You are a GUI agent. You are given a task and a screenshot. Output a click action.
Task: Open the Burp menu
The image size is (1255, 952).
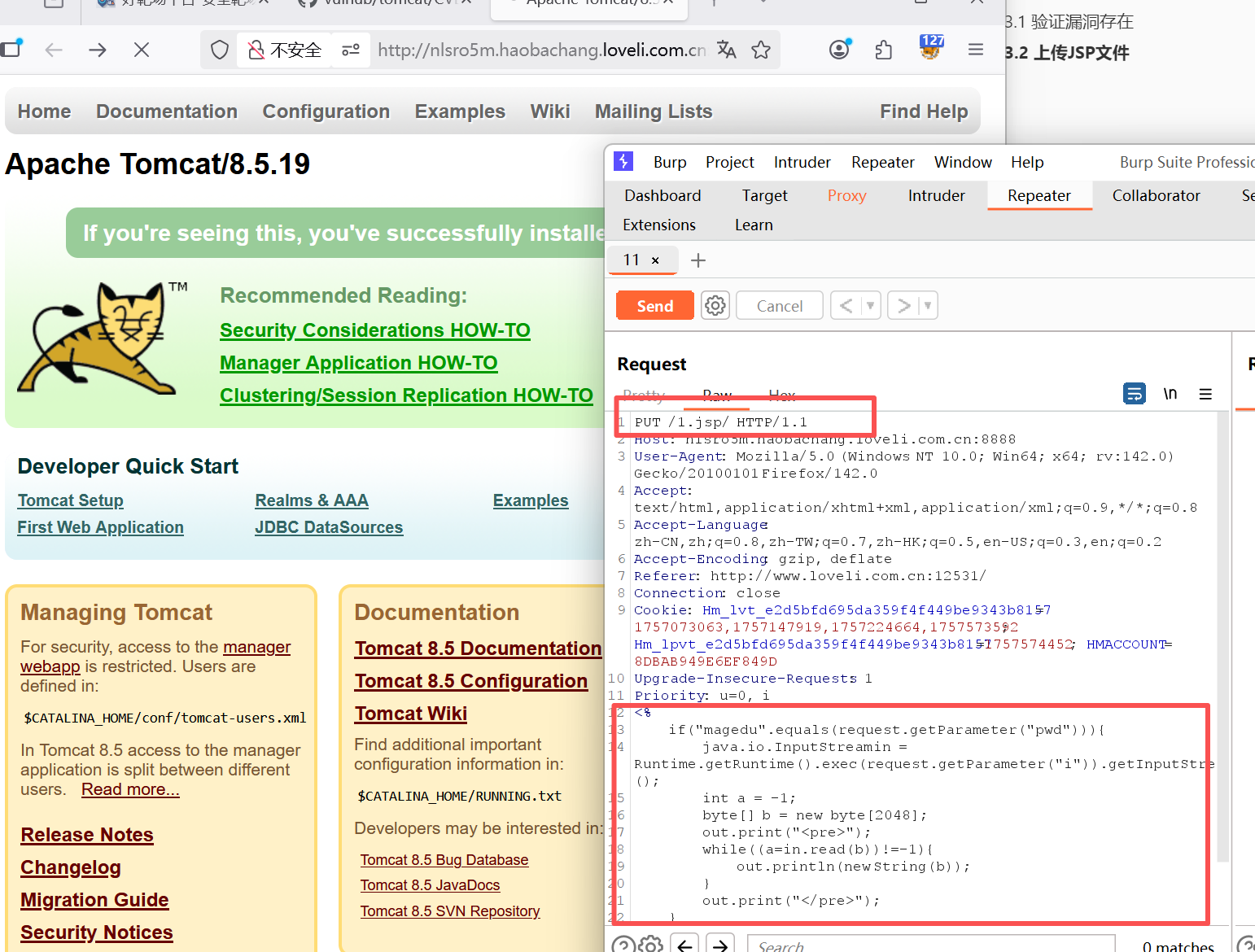coord(670,162)
